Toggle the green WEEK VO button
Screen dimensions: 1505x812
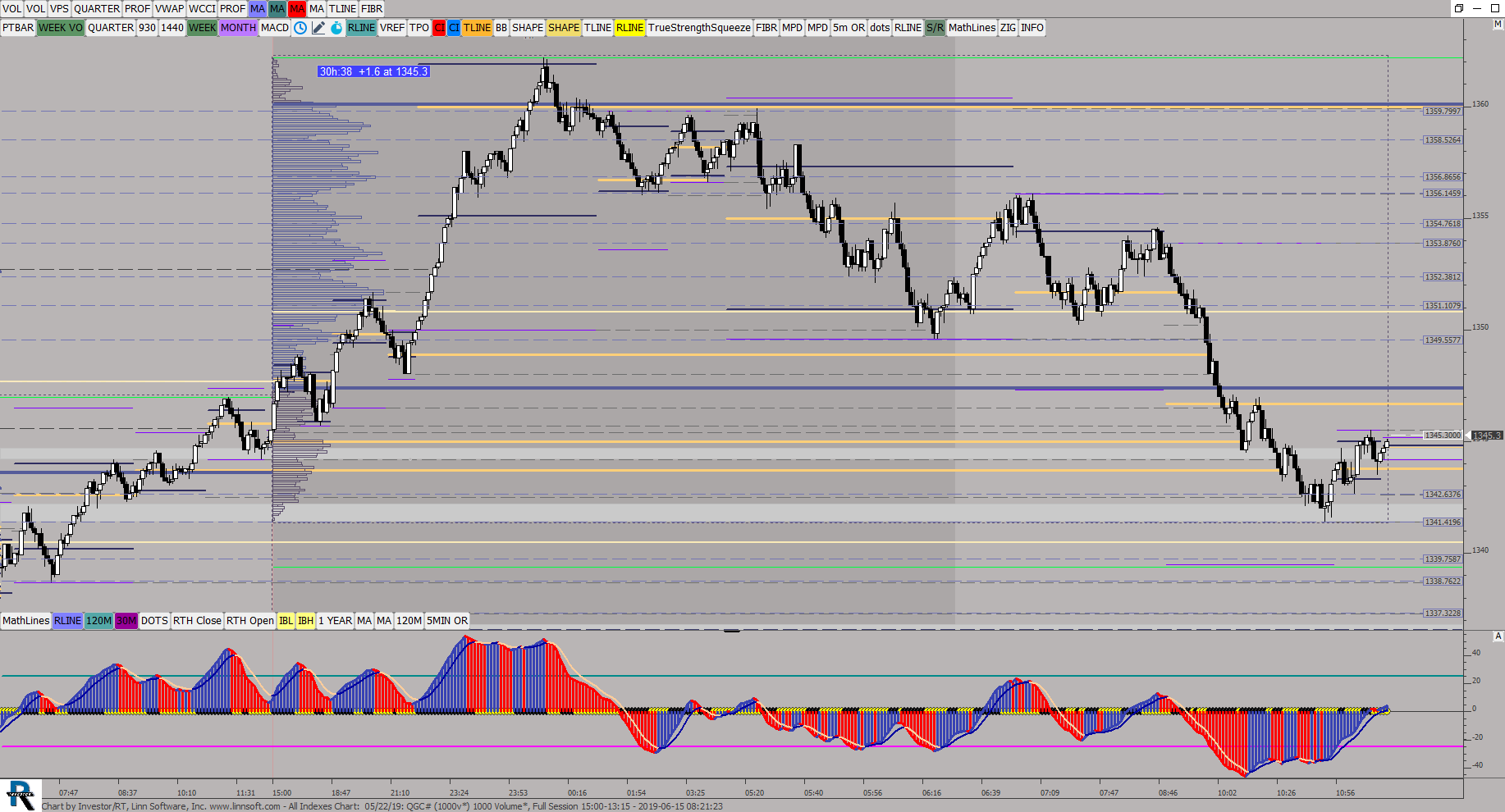(x=61, y=28)
